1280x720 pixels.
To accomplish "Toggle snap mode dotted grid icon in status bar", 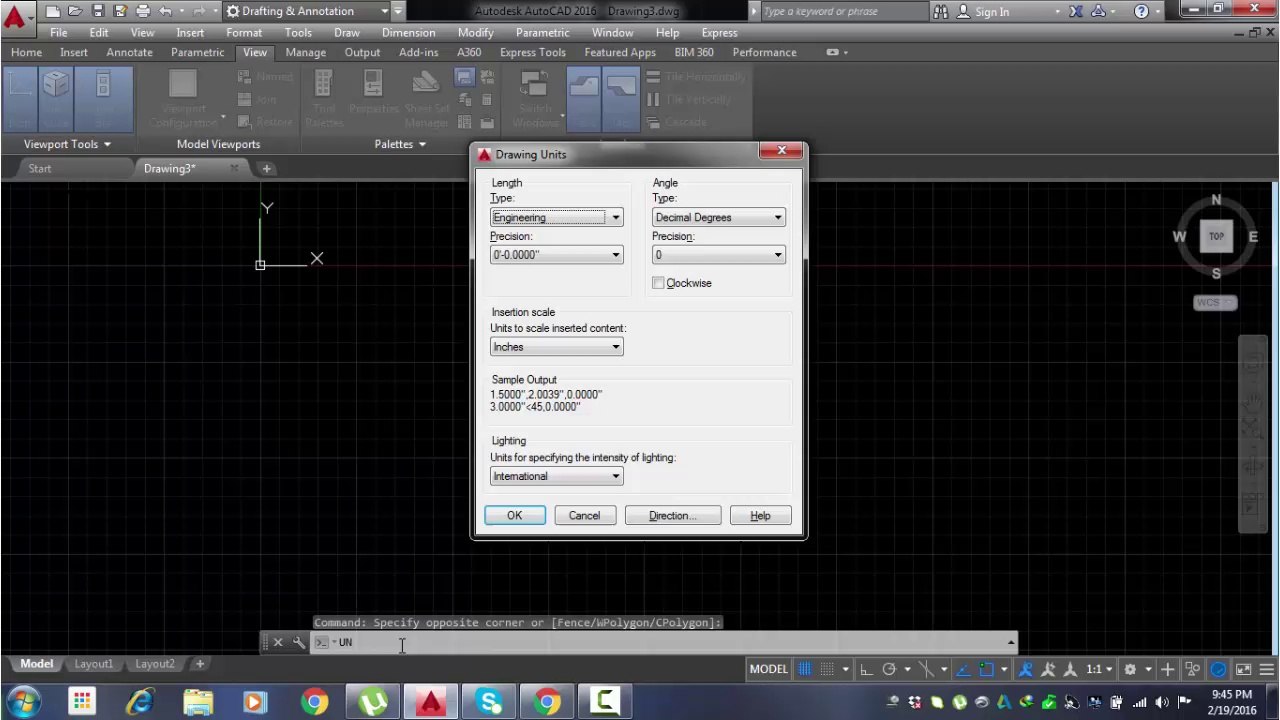I will pyautogui.click(x=828, y=669).
